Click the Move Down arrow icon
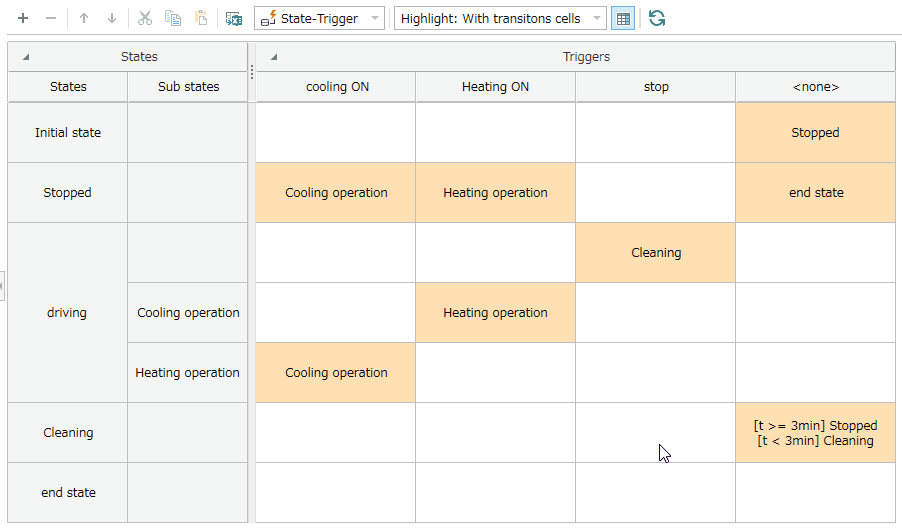Viewport: 902px width, 531px height. coord(112,18)
